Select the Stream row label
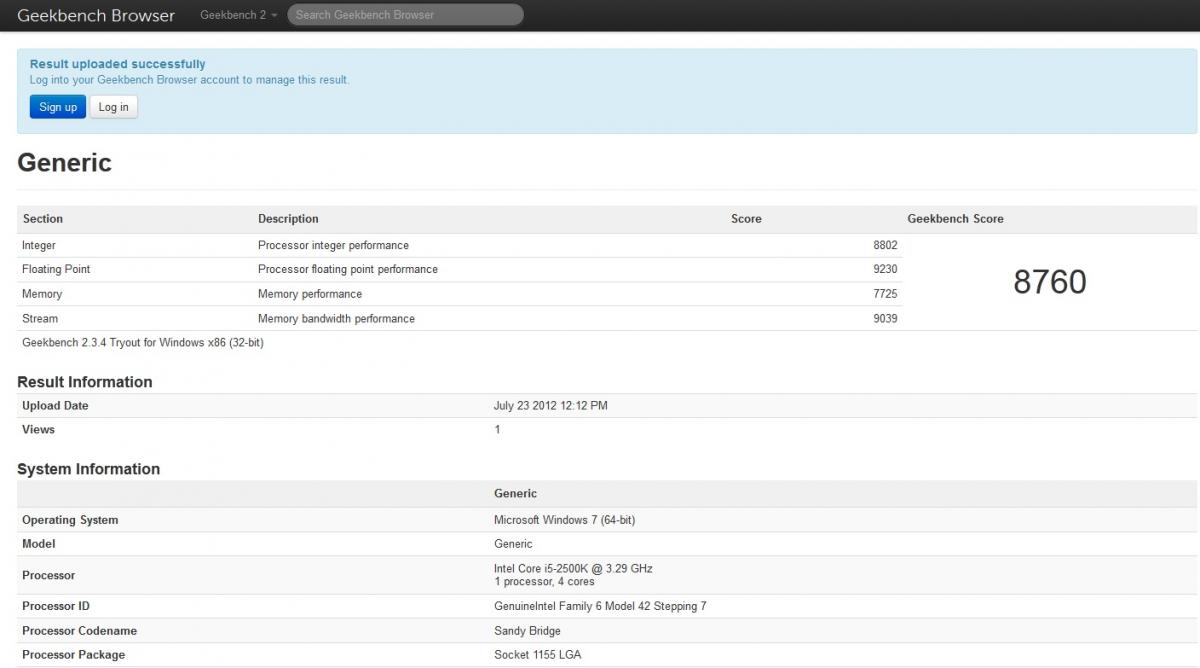Image resolution: width=1200 pixels, height=668 pixels. click(40, 319)
